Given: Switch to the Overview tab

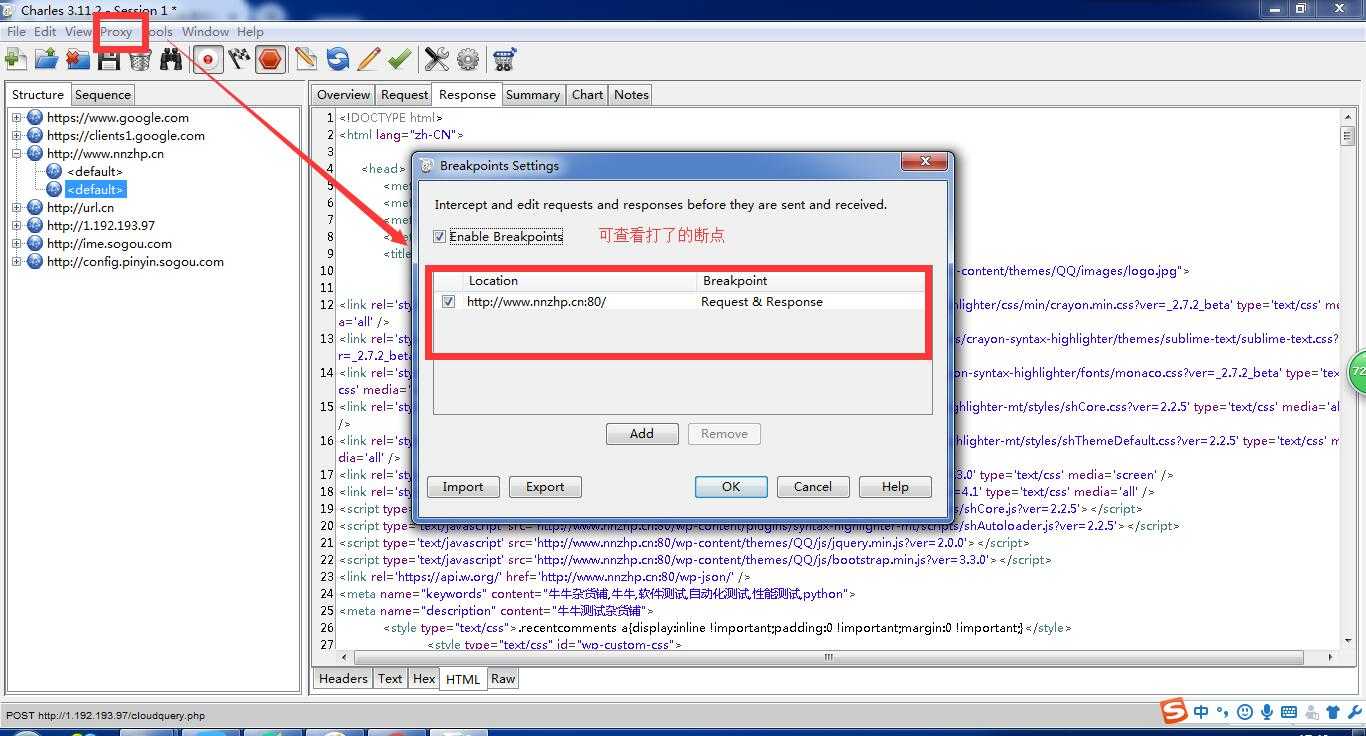Looking at the screenshot, I should pyautogui.click(x=343, y=94).
